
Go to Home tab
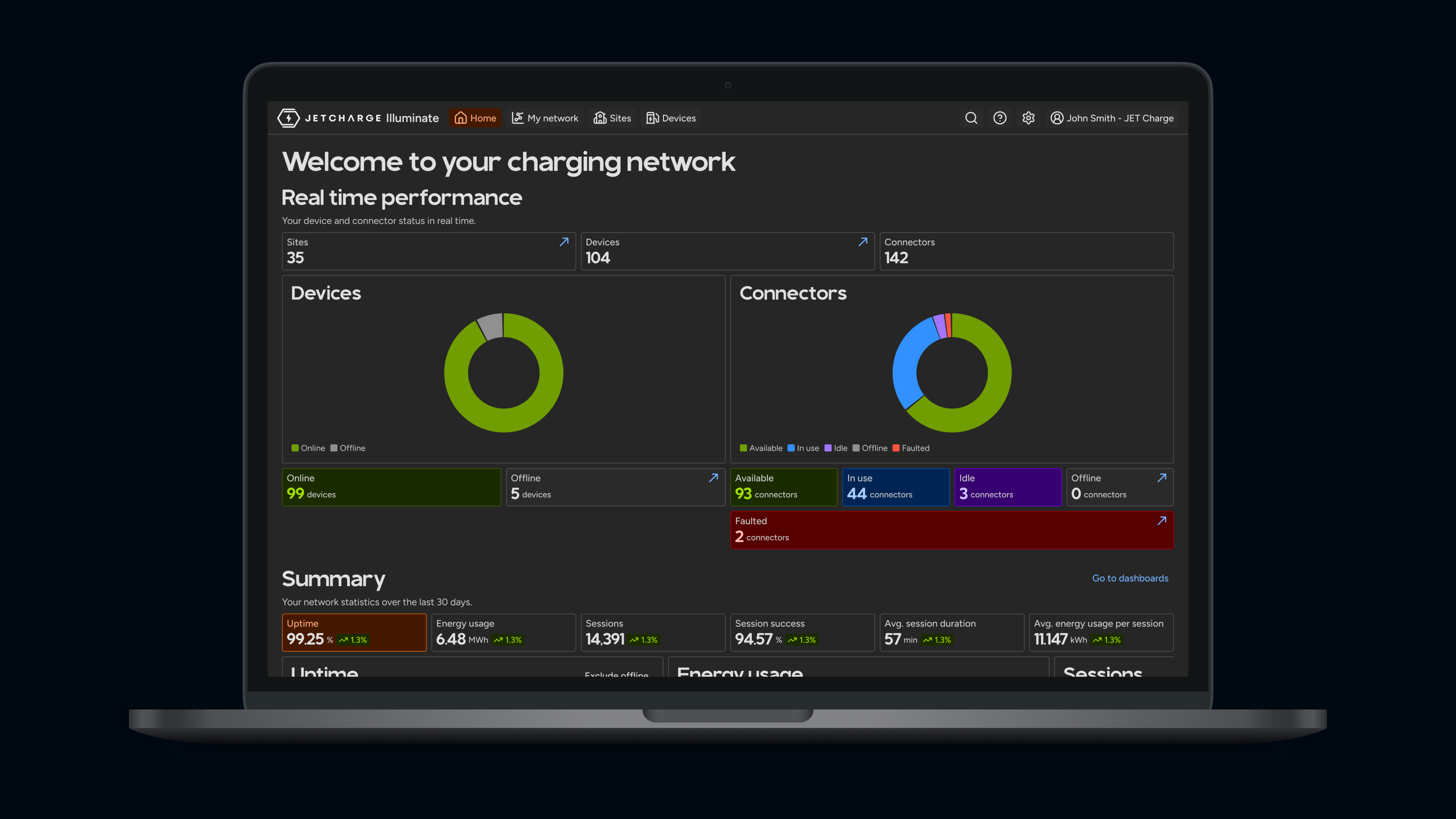point(475,118)
